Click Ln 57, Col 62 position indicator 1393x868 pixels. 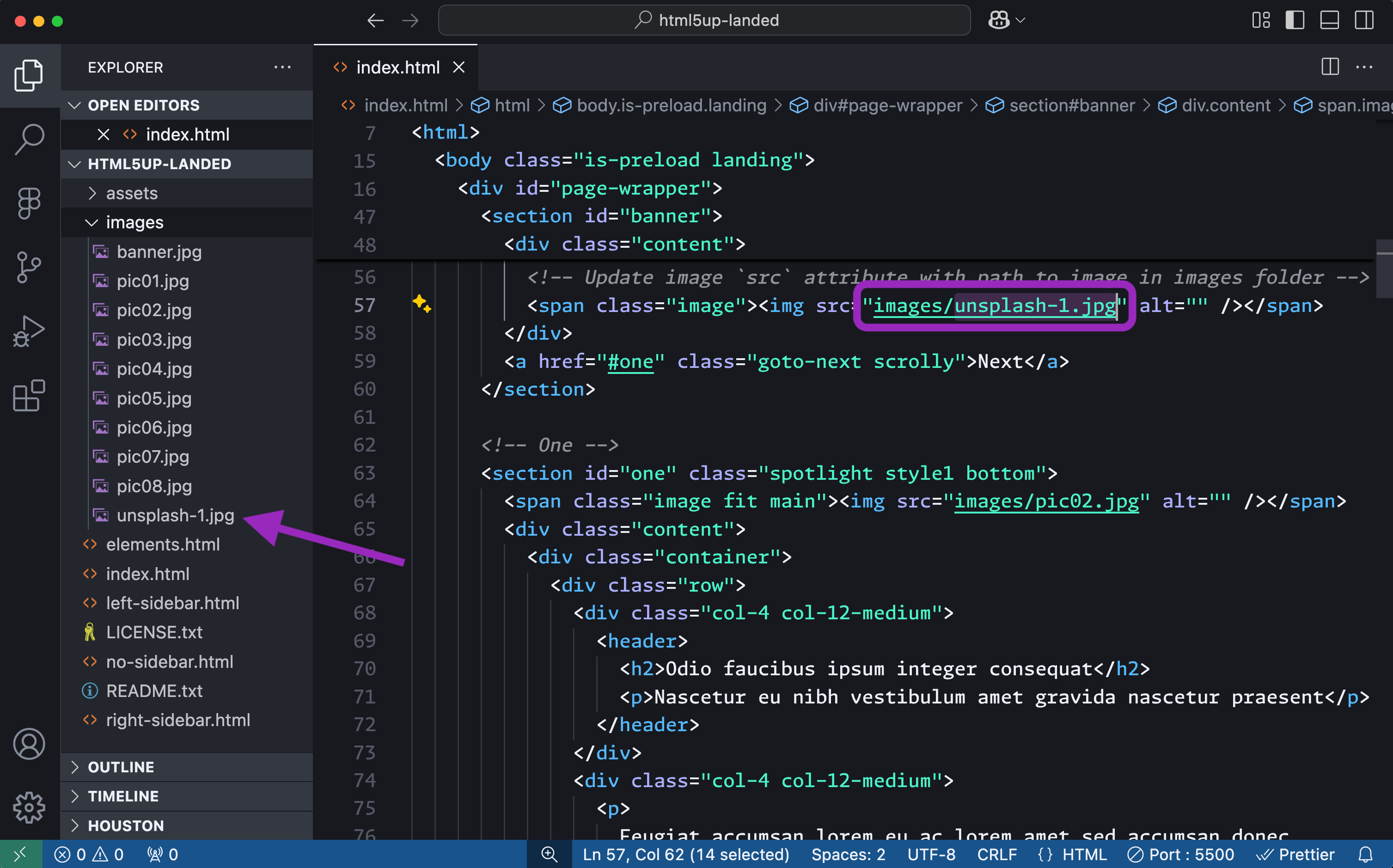686,854
